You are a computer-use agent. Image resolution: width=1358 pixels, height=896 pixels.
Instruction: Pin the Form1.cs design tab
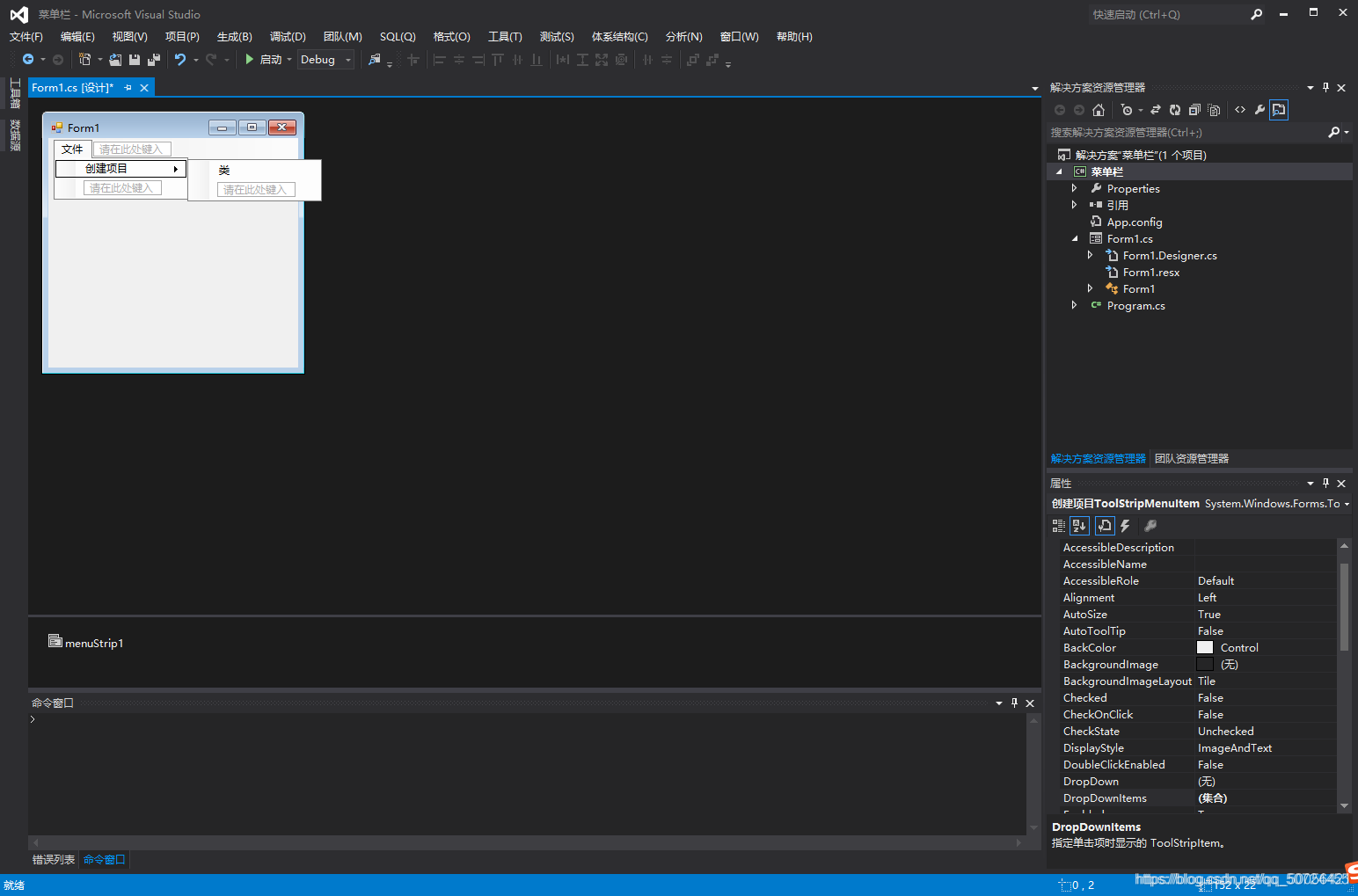click(x=128, y=88)
